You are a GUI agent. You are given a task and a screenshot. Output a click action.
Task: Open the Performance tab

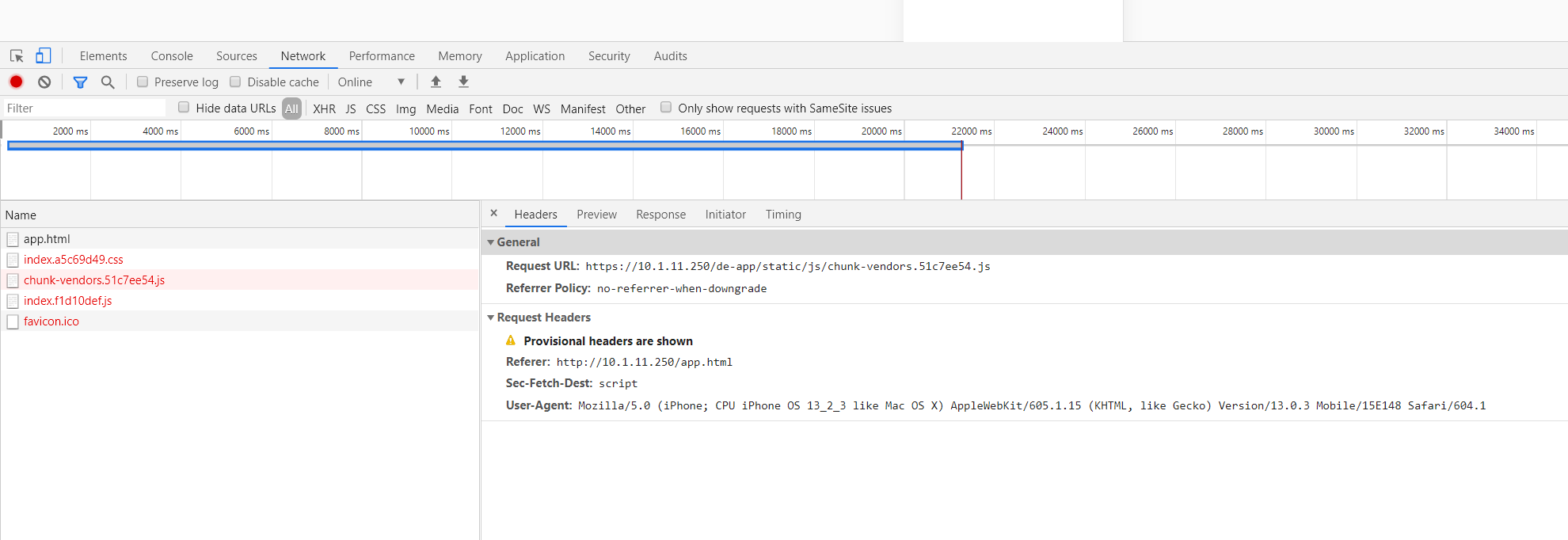[x=382, y=56]
